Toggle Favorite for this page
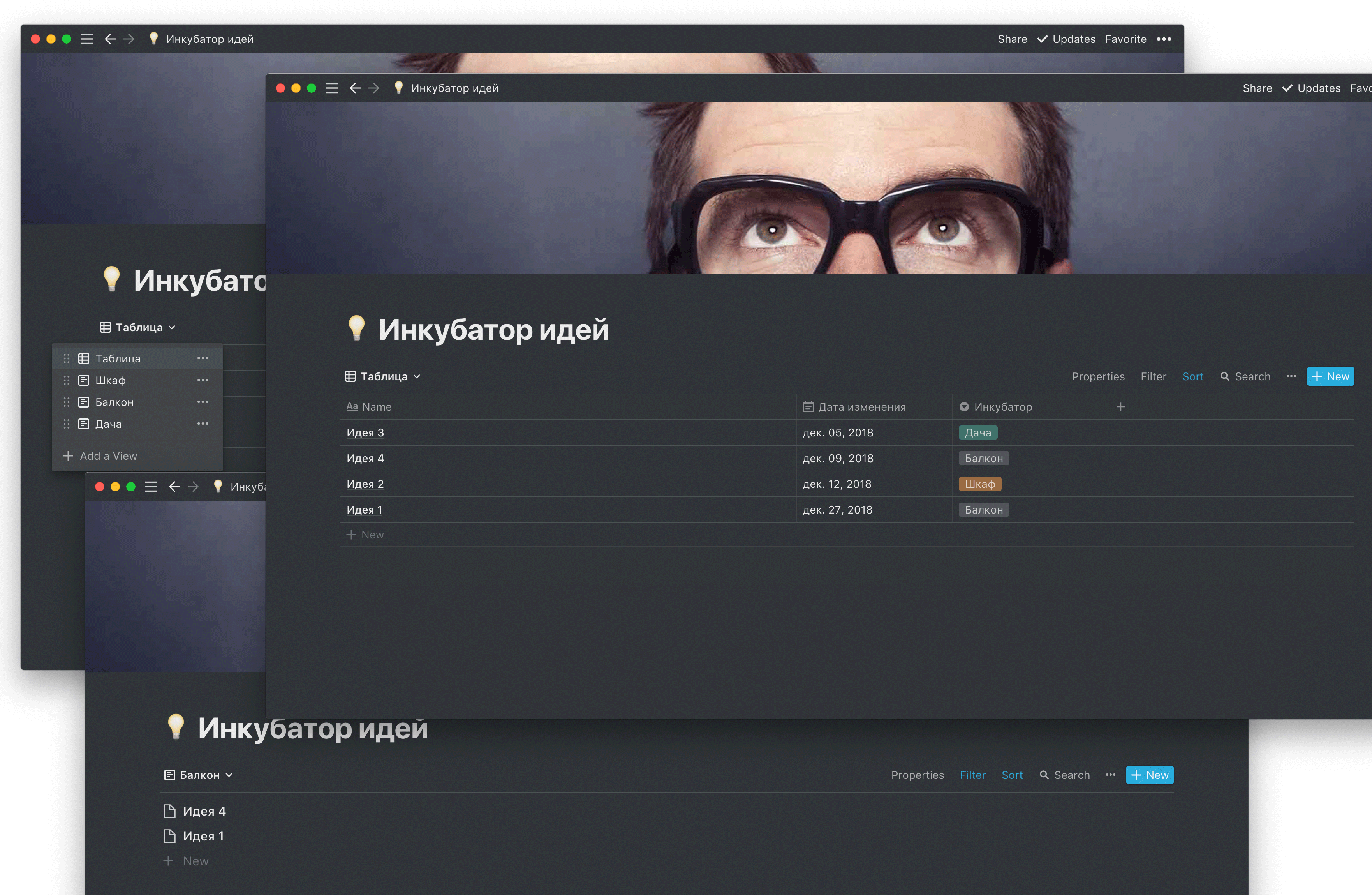The height and width of the screenshot is (895, 1372). (1125, 39)
